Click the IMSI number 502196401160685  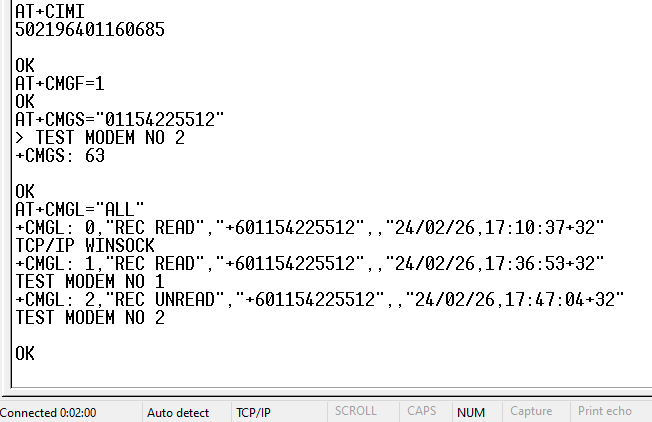tap(90, 29)
